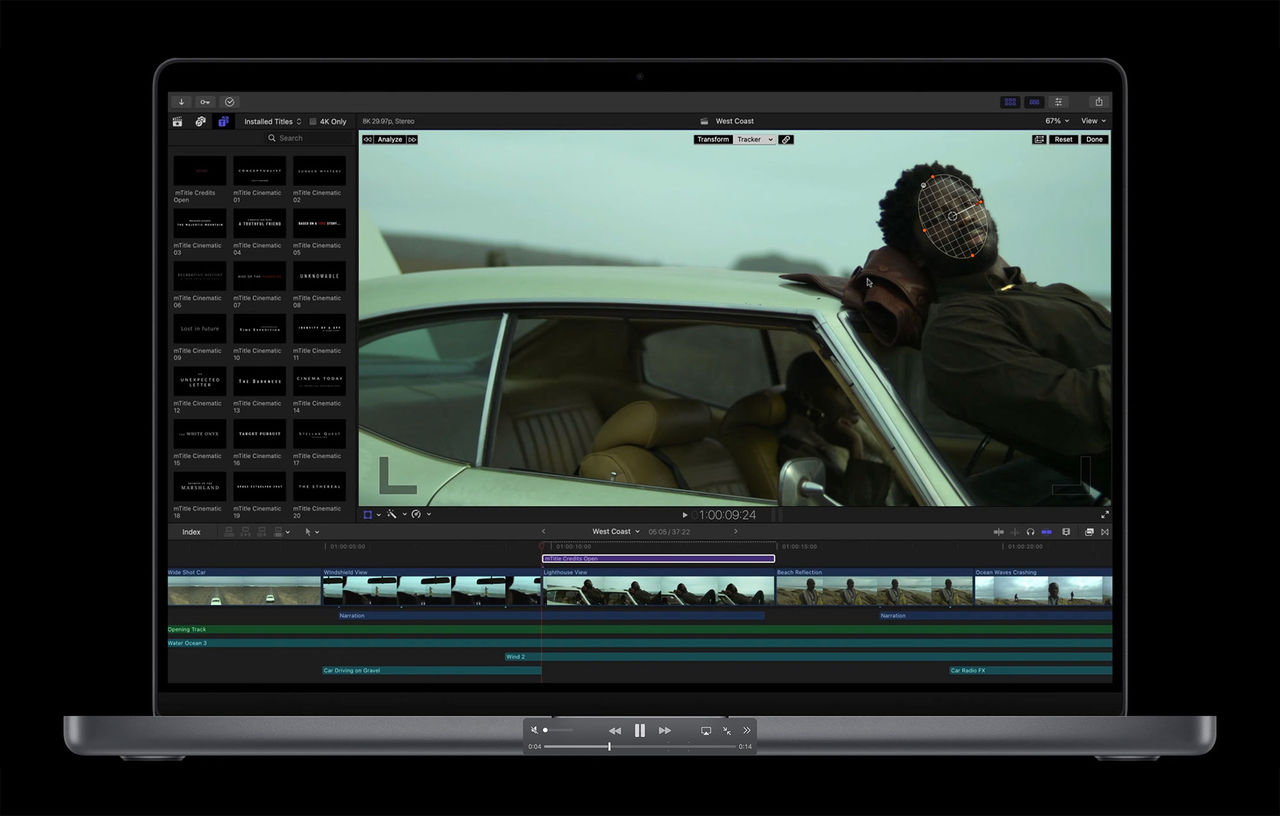Open the retime speedometer menu

421,514
